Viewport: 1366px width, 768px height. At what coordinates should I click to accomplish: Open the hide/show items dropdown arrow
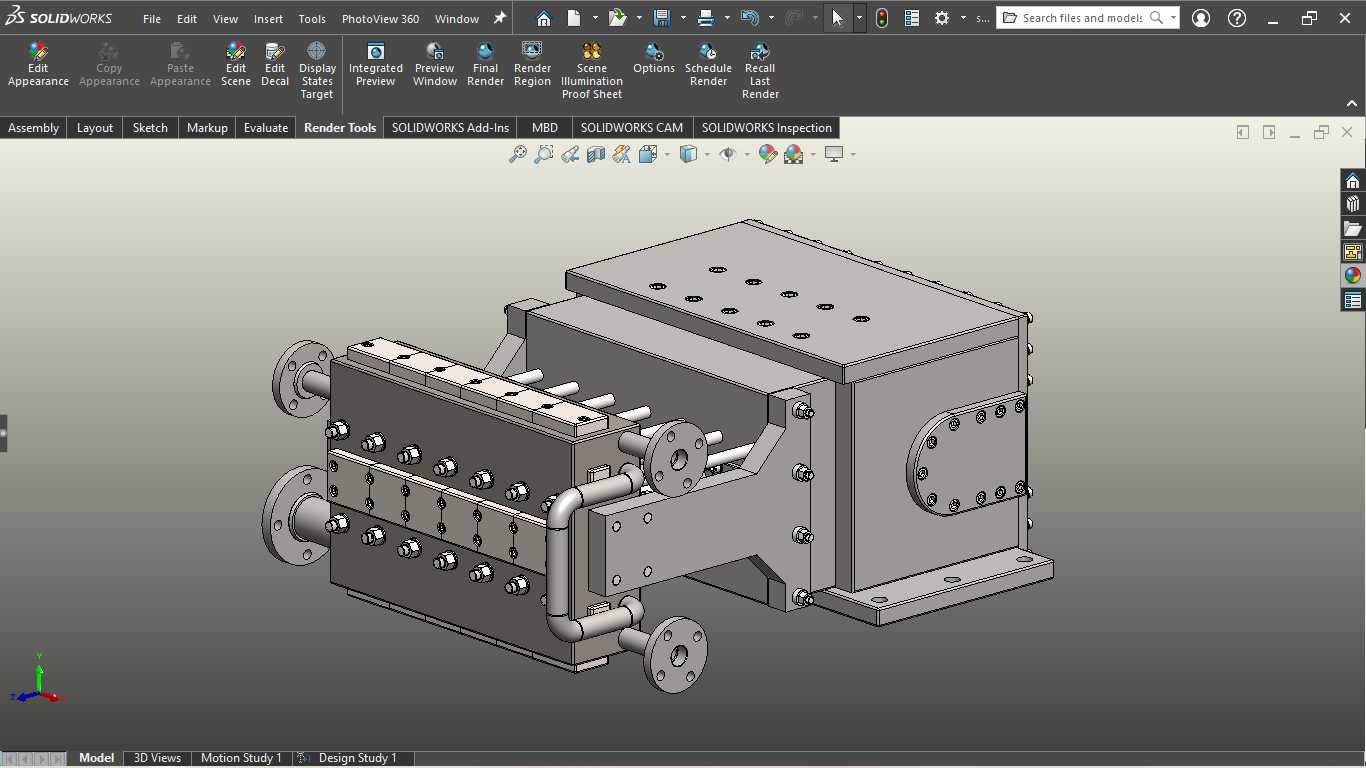[x=747, y=154]
